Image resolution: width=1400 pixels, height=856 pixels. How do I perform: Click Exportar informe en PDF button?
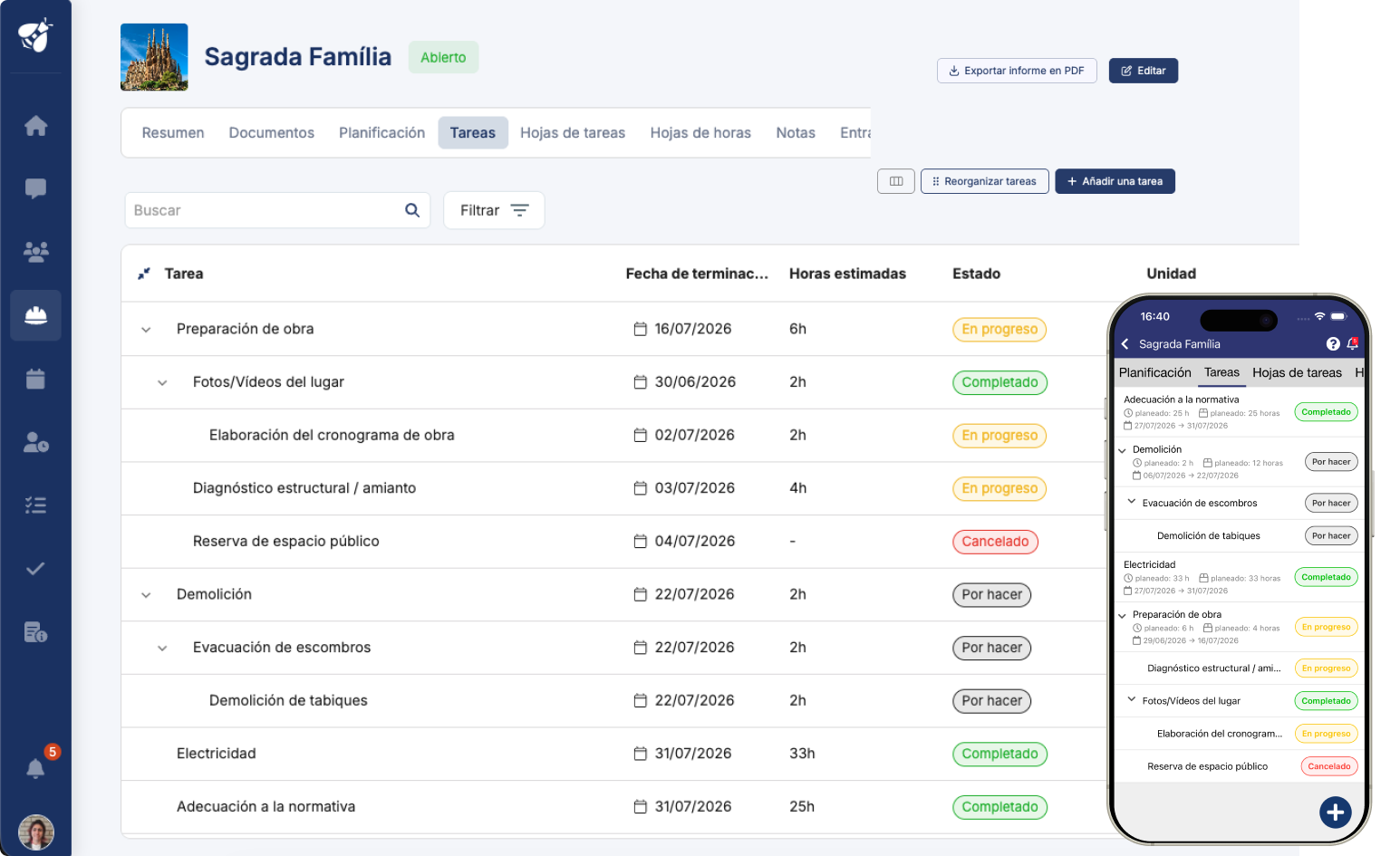point(1017,71)
